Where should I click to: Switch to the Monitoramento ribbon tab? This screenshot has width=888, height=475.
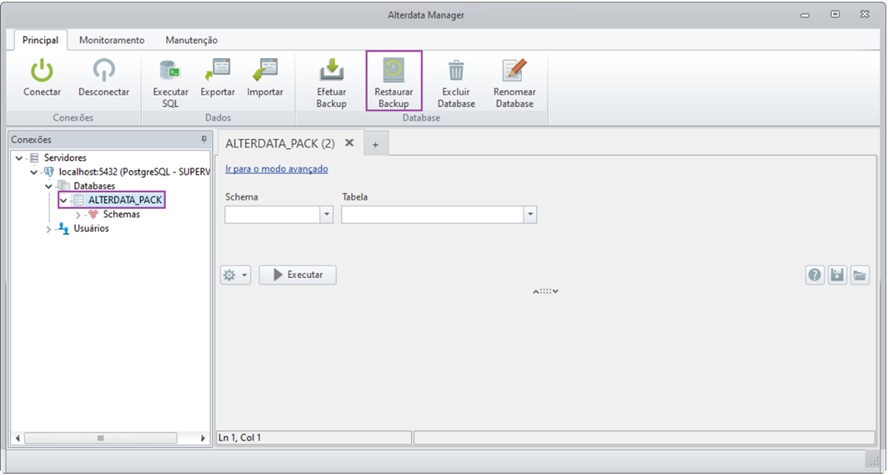112,40
